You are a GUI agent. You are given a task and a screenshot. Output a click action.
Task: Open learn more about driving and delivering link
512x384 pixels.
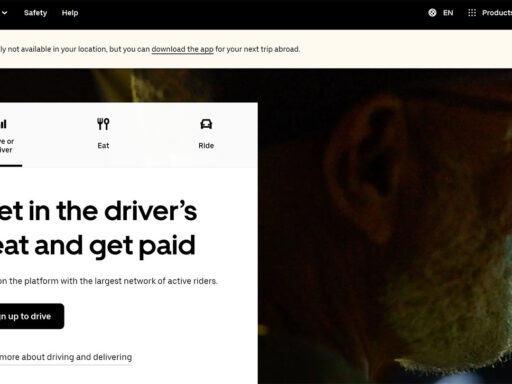pos(66,357)
